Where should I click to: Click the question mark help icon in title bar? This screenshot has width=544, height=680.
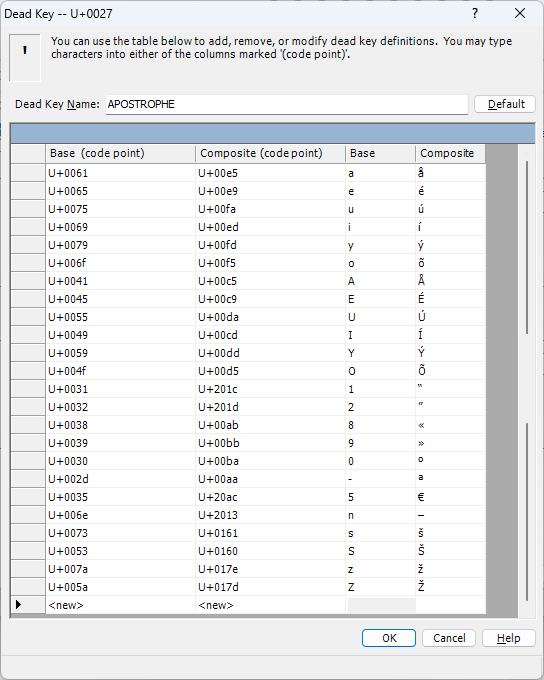(x=475, y=13)
